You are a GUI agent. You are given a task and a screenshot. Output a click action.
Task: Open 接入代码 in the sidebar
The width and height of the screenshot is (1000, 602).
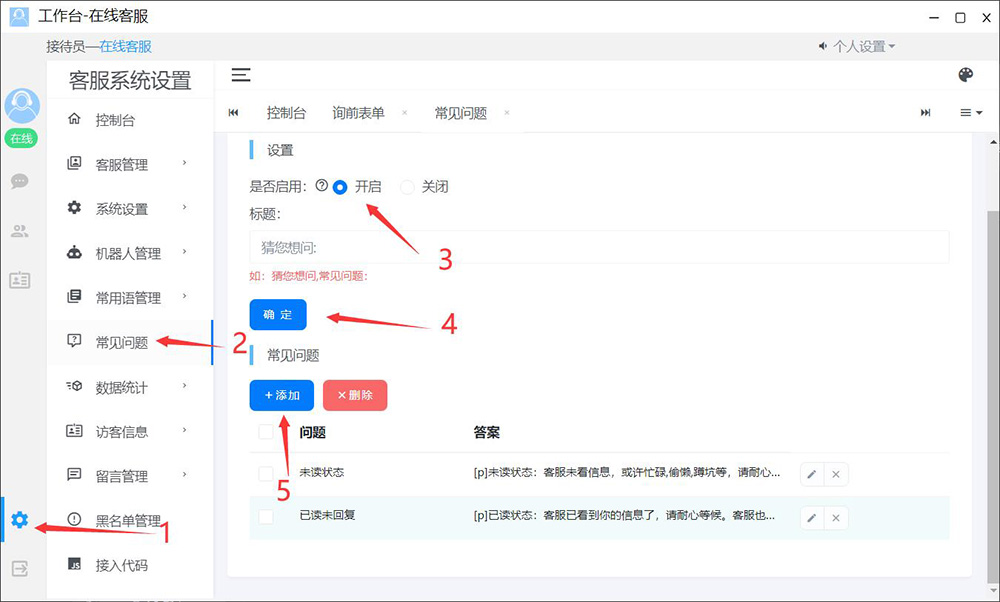[x=121, y=565]
